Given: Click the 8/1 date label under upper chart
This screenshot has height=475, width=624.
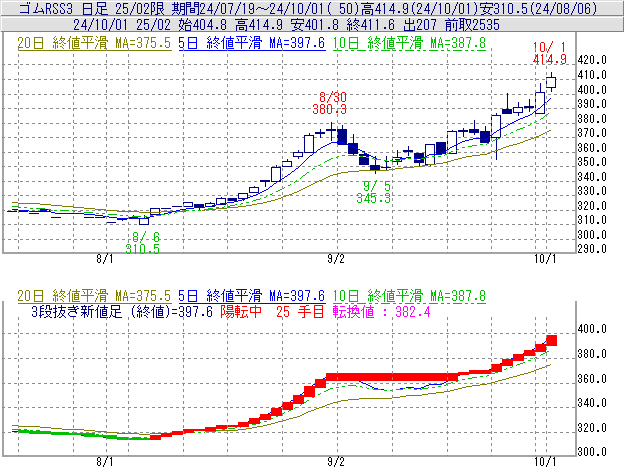Looking at the screenshot, I should (105, 259).
